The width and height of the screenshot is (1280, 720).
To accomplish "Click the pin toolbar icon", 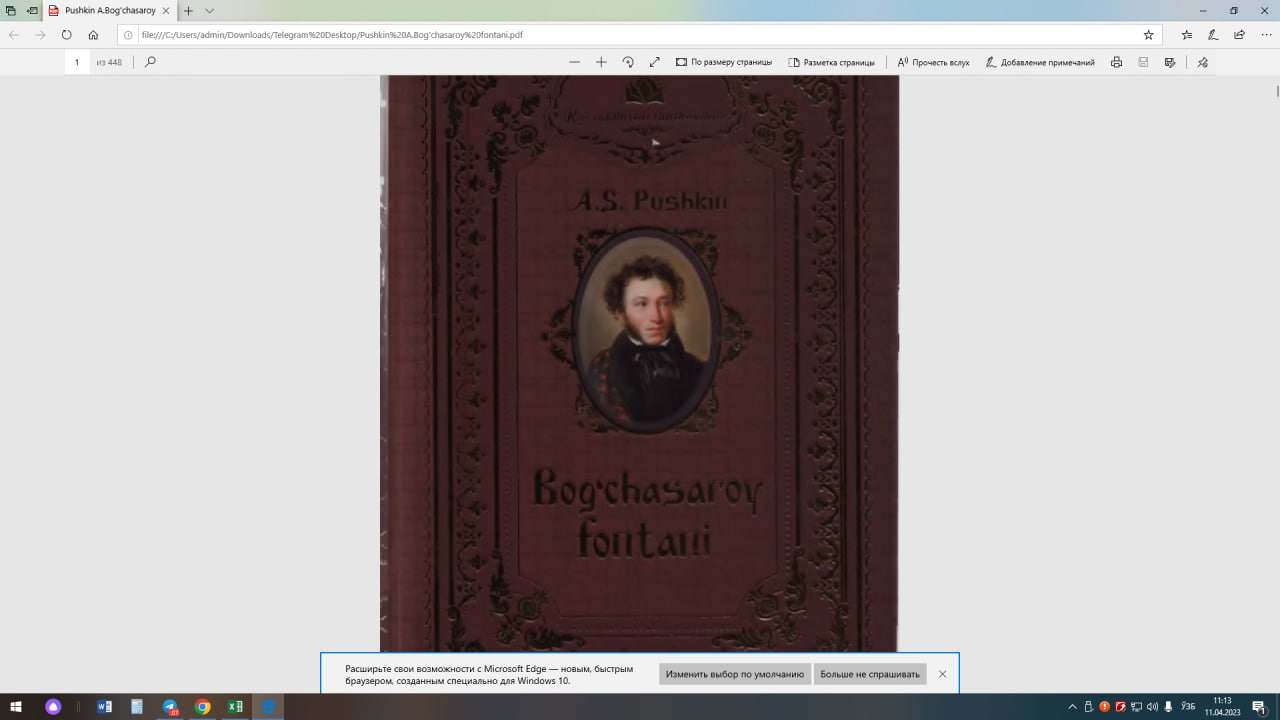I will coord(1203,62).
